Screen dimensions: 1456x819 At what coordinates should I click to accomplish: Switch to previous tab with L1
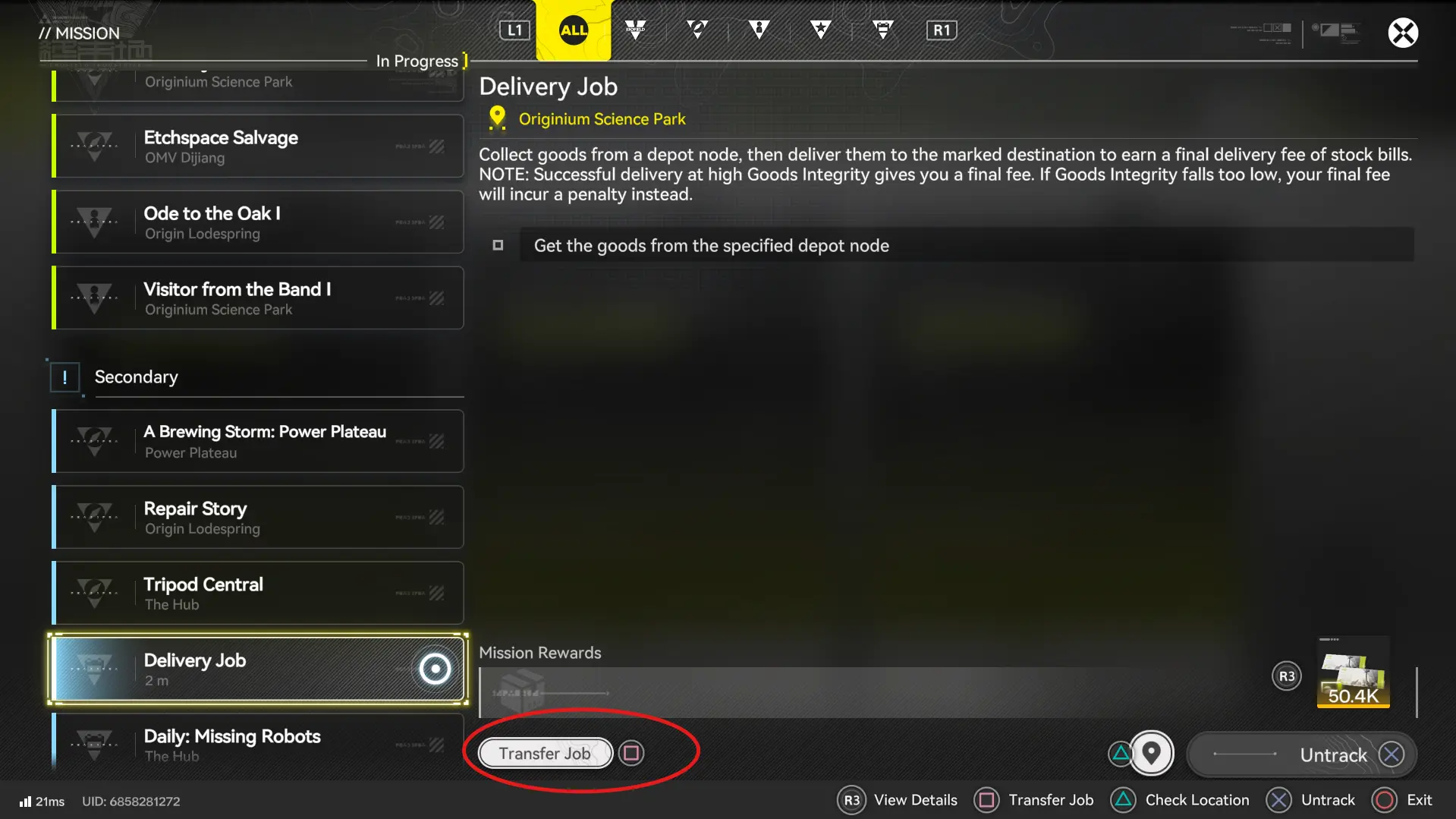click(x=514, y=30)
